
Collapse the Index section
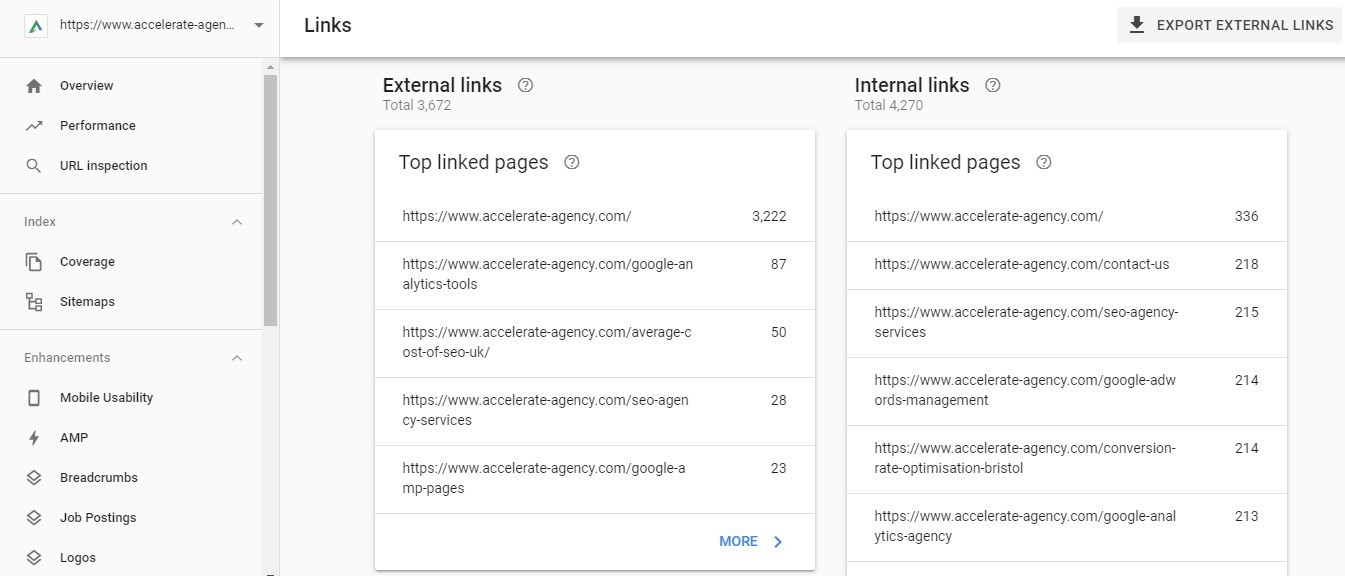236,221
